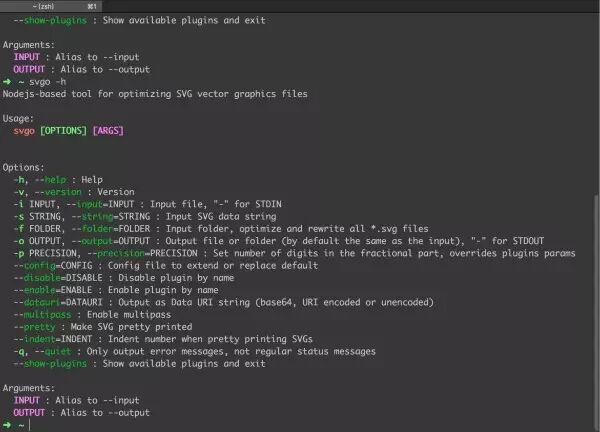Click the --multipass option line
Screen dimensions: 600x432
[x=92, y=315]
